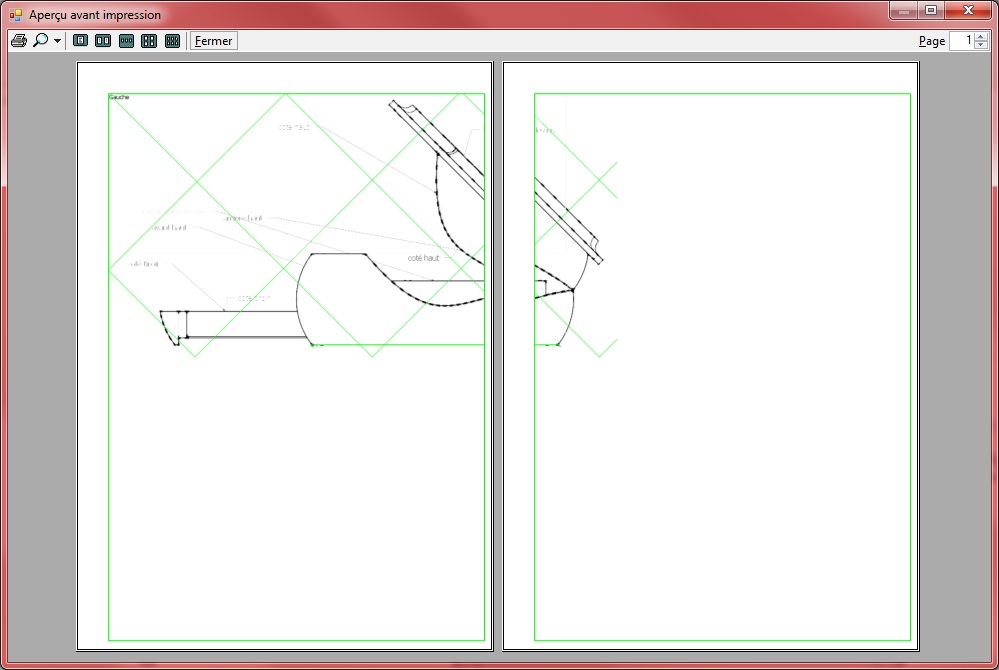Switch to six pages layout view

(x=172, y=41)
